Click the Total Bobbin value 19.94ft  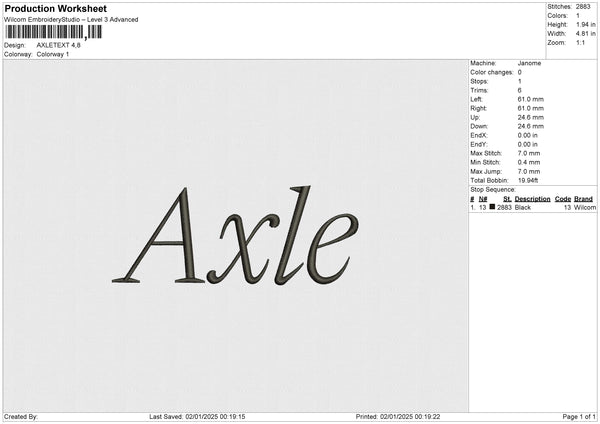click(x=528, y=180)
